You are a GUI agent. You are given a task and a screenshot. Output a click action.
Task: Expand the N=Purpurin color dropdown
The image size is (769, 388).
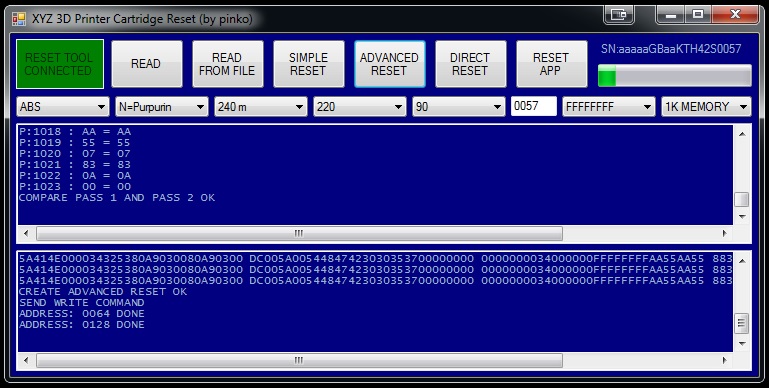(161, 106)
